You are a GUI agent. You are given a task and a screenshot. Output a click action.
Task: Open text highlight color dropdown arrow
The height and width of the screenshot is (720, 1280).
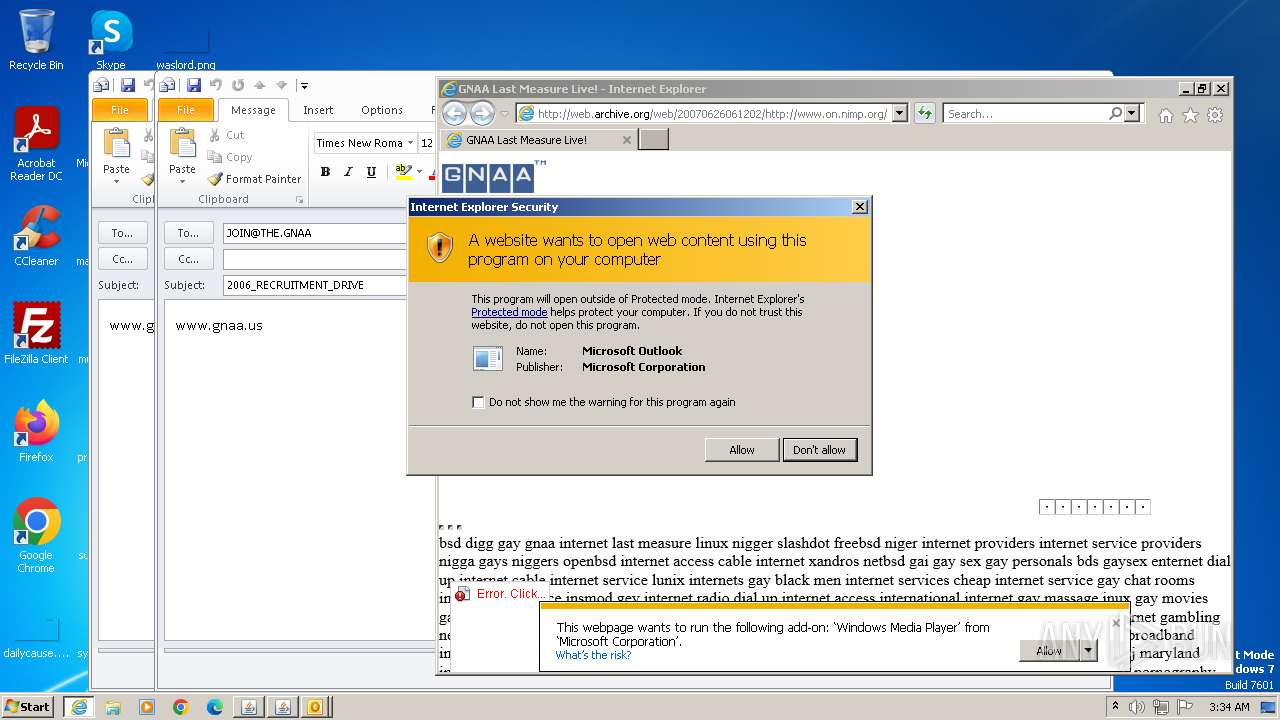tap(419, 172)
